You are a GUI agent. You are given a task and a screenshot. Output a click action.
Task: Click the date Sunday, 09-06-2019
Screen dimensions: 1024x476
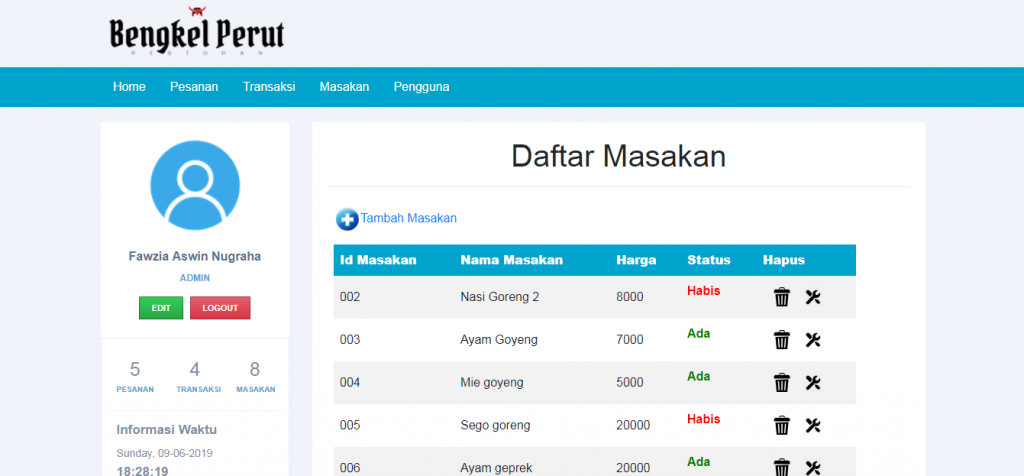[x=165, y=453]
